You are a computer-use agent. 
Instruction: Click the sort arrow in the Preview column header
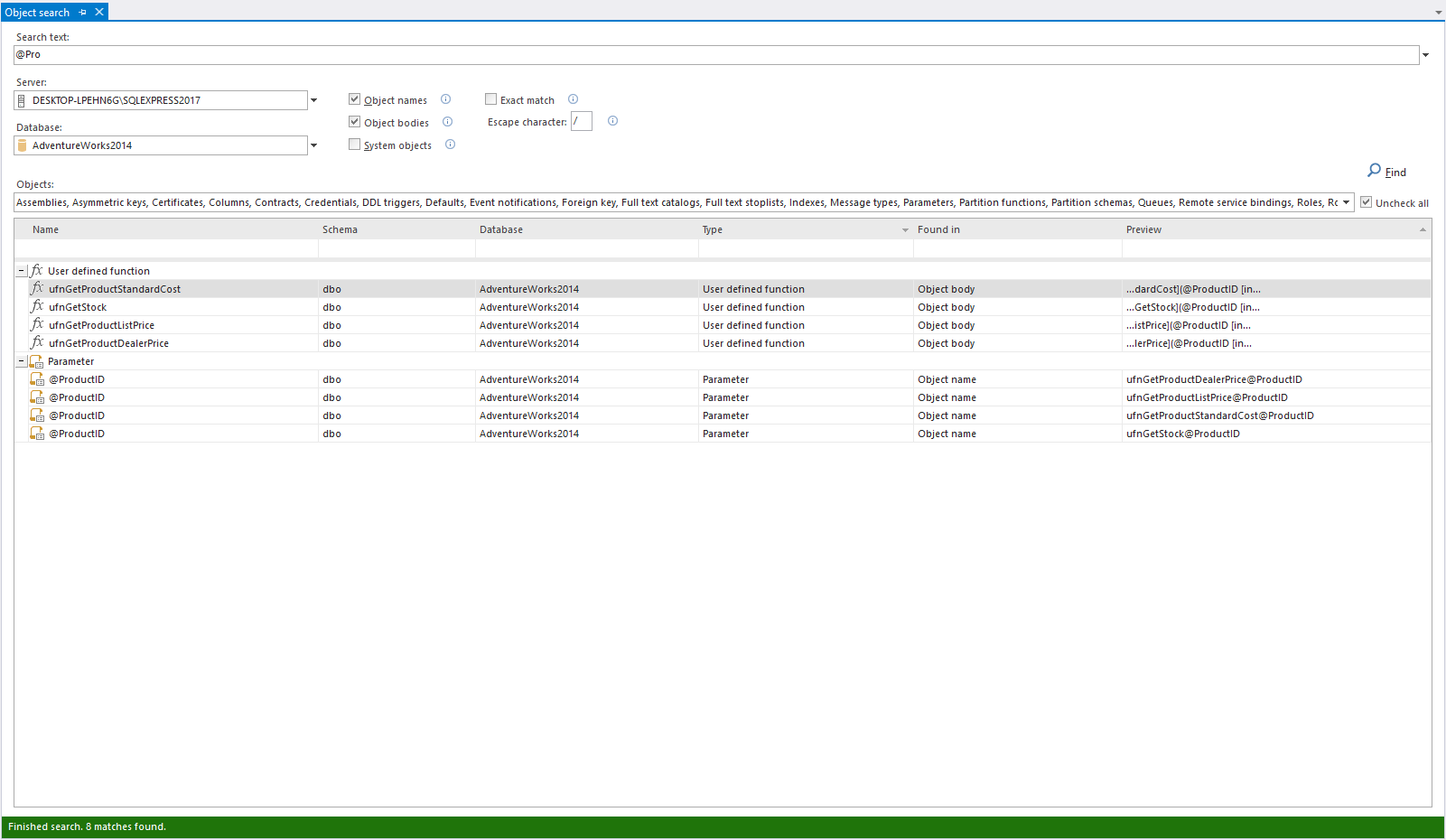point(1423,229)
